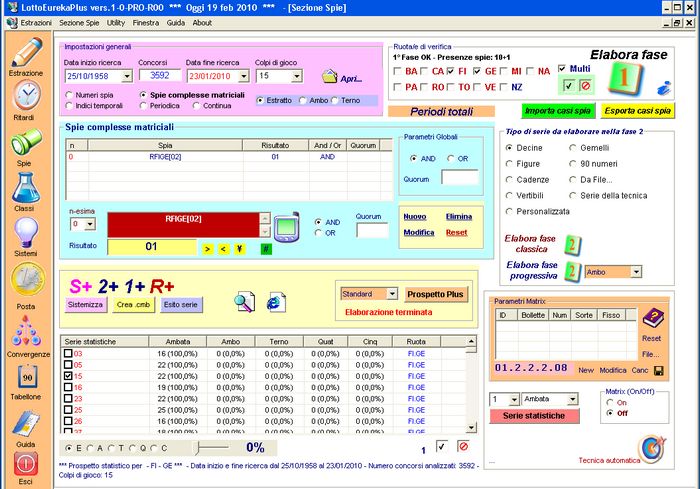Open the Posta euro coin icon
The image size is (700, 489).
pos(28,280)
